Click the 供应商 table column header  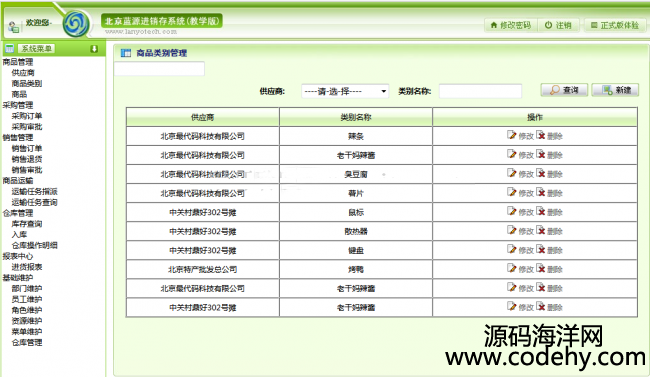(203, 117)
